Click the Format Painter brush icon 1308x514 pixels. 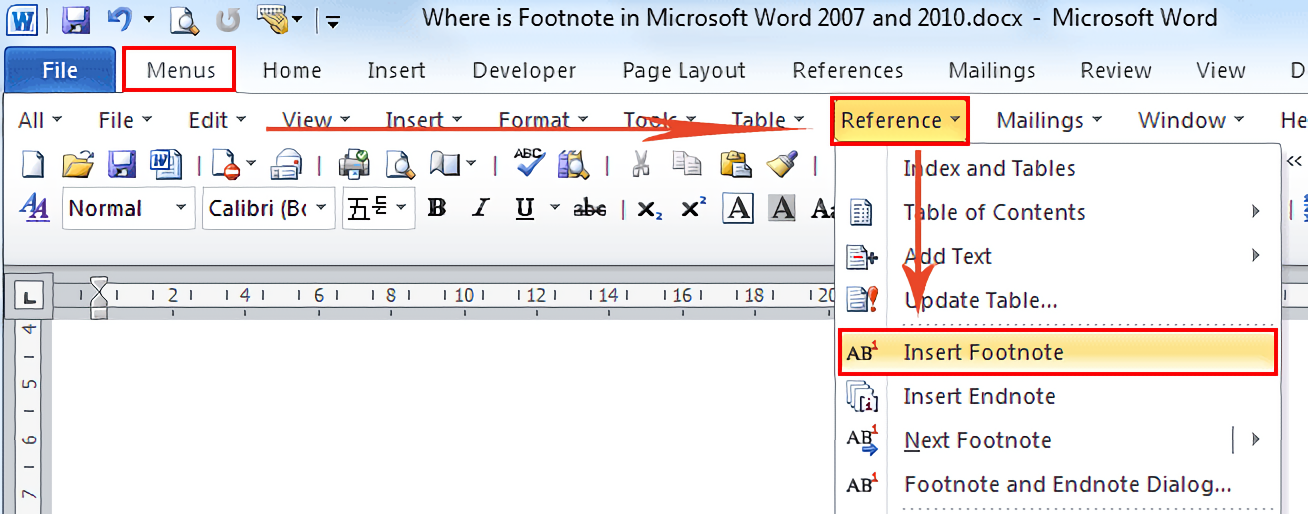[x=781, y=164]
